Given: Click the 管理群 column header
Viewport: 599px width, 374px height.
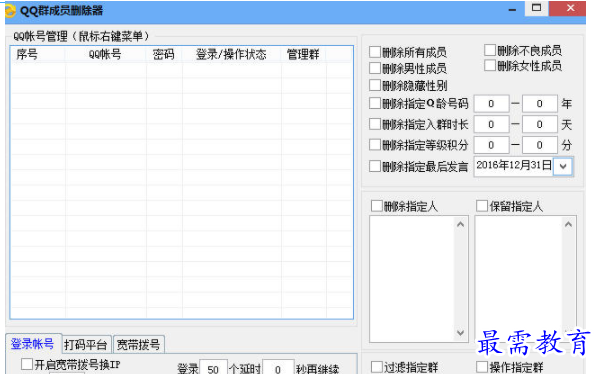Looking at the screenshot, I should click(304, 54).
